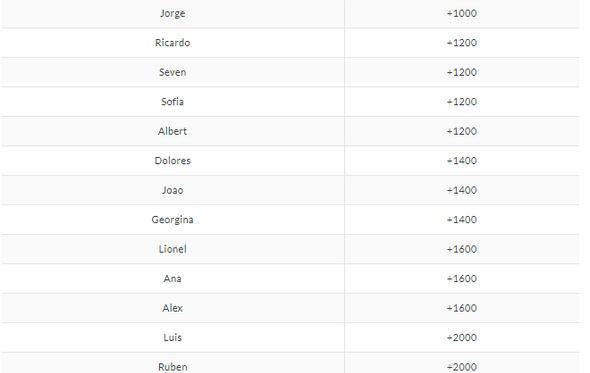Click the name Ruben

[x=172, y=367]
